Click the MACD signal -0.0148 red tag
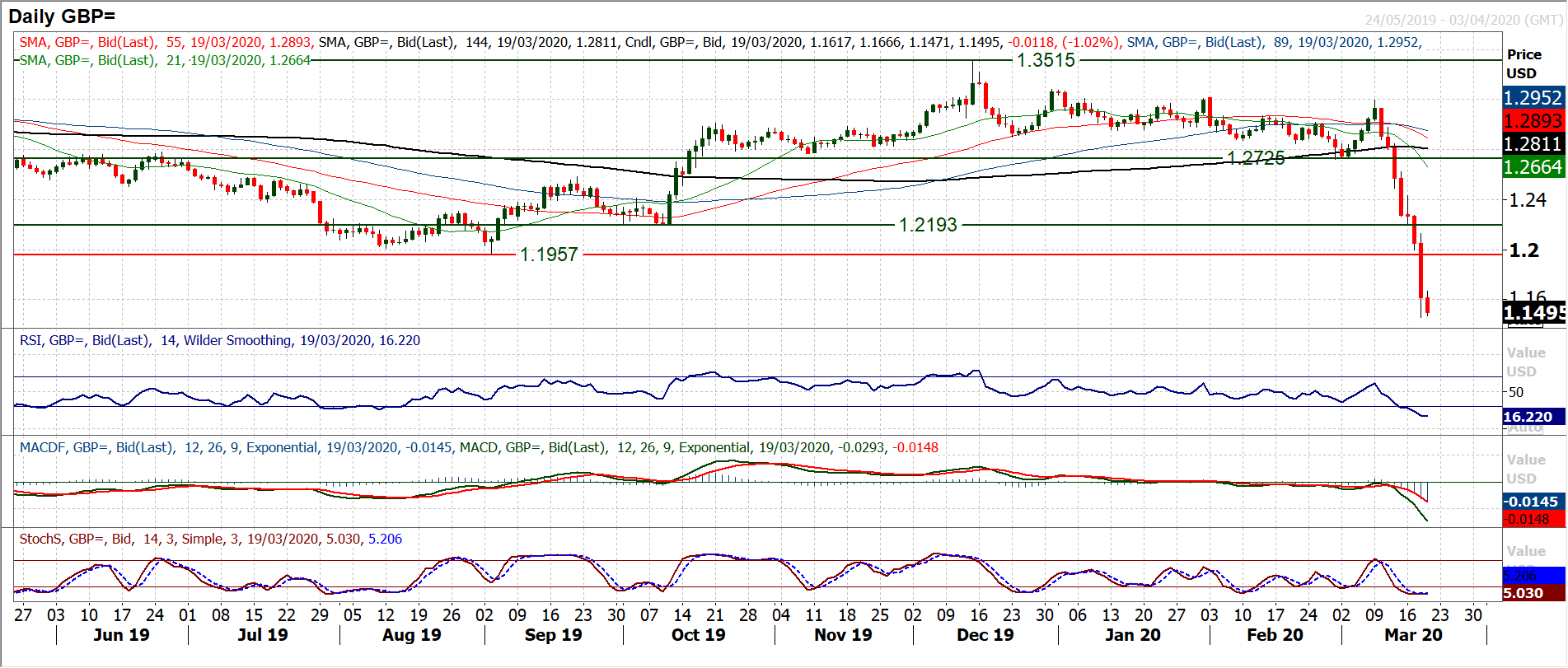Image resolution: width=1568 pixels, height=668 pixels. point(1533,519)
